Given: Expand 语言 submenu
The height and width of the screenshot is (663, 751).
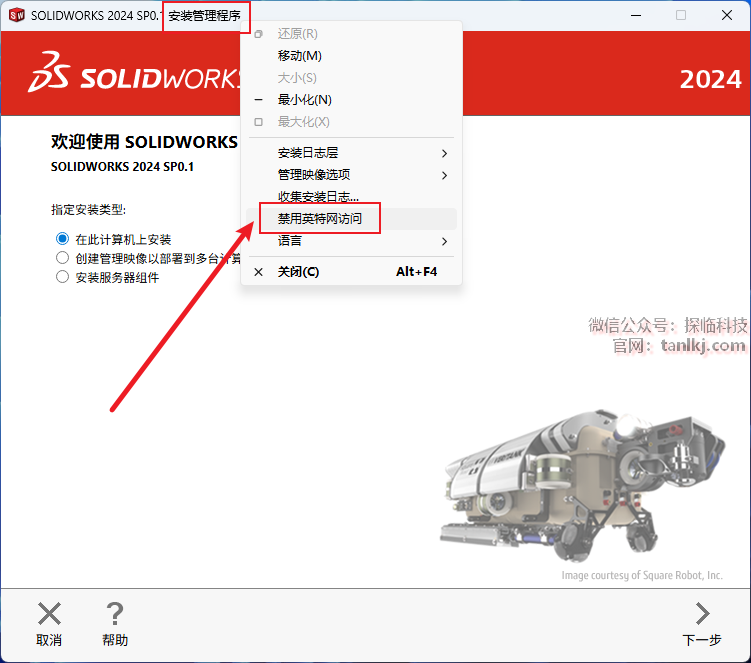Looking at the screenshot, I should pyautogui.click(x=351, y=241).
